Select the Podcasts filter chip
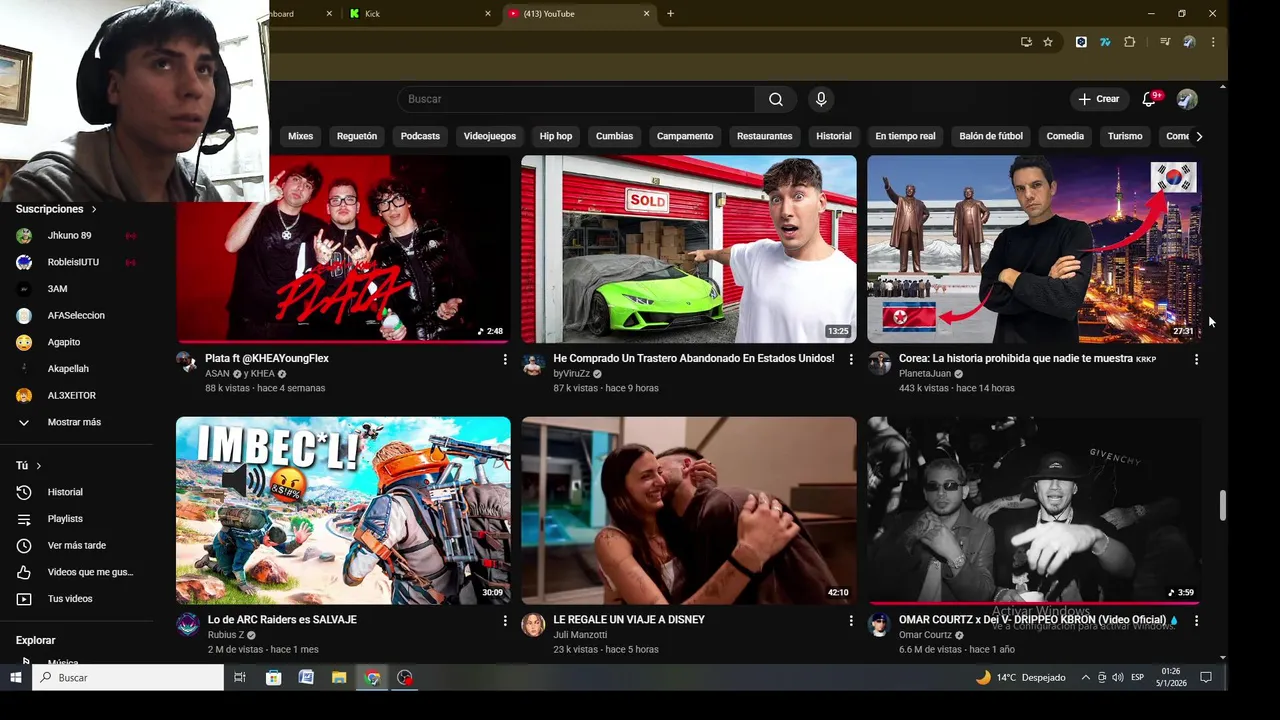This screenshot has height=720, width=1280. [420, 136]
